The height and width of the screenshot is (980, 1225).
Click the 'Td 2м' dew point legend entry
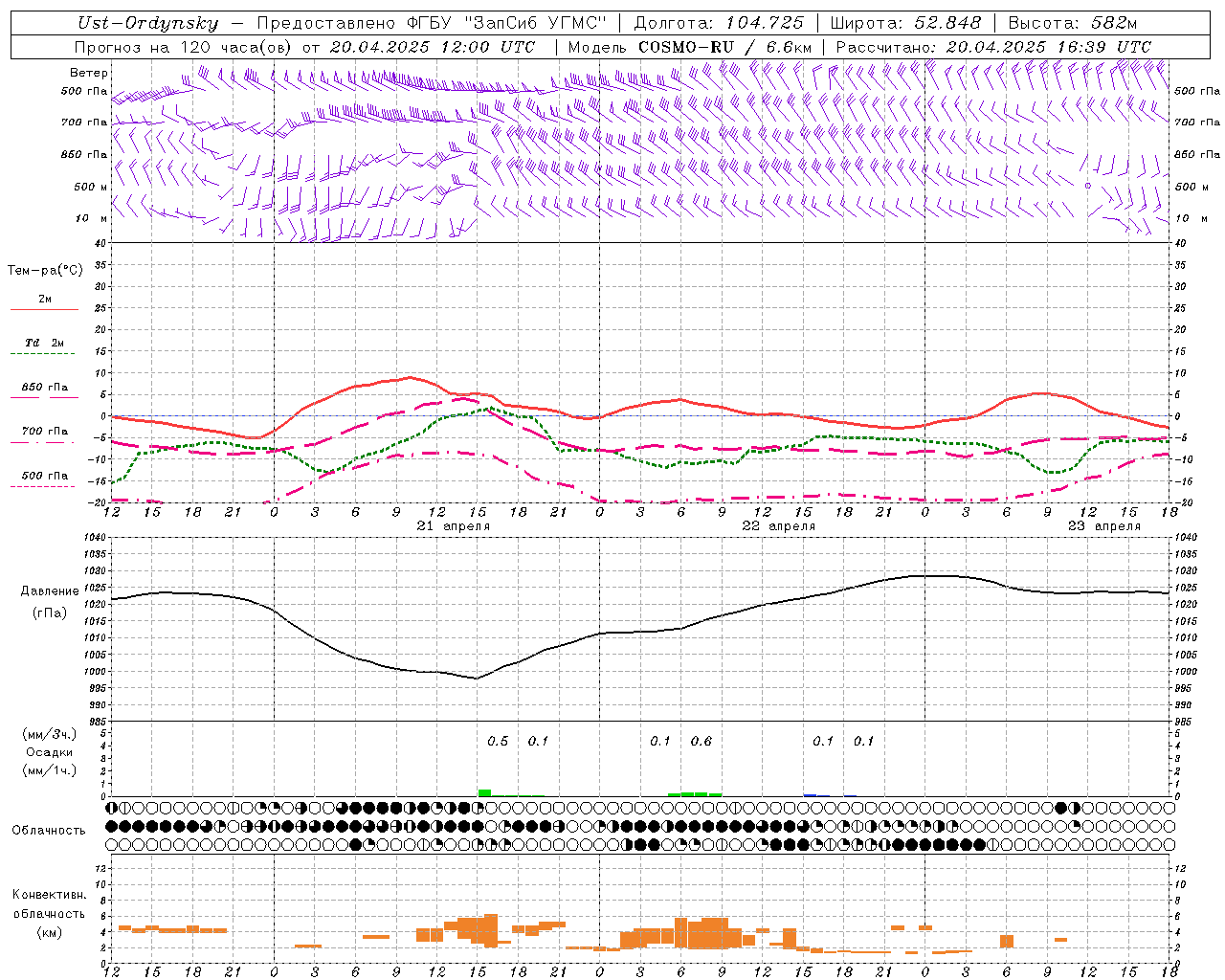pos(45,343)
